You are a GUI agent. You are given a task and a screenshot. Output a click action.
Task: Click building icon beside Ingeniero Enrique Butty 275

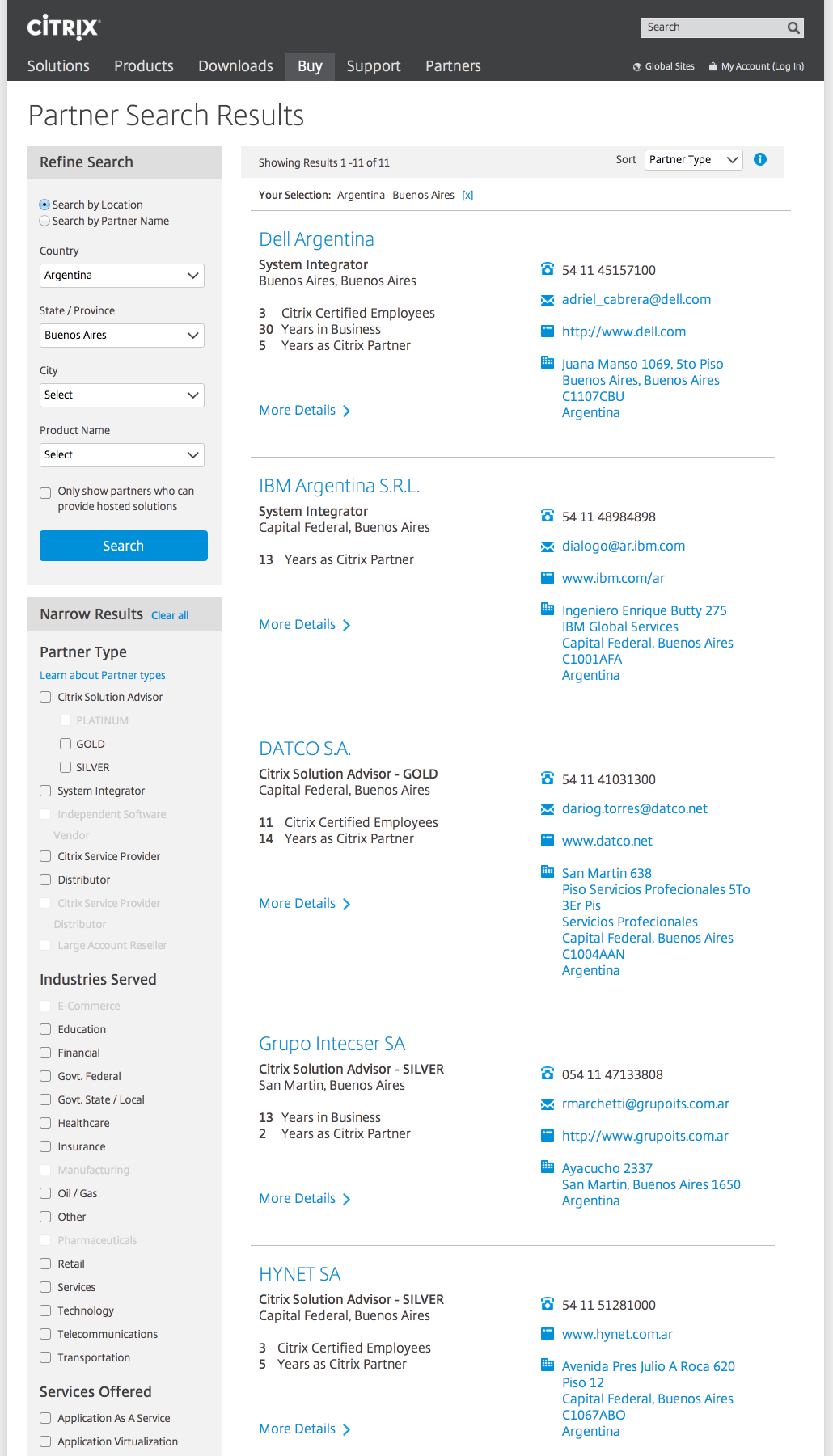[x=548, y=609]
